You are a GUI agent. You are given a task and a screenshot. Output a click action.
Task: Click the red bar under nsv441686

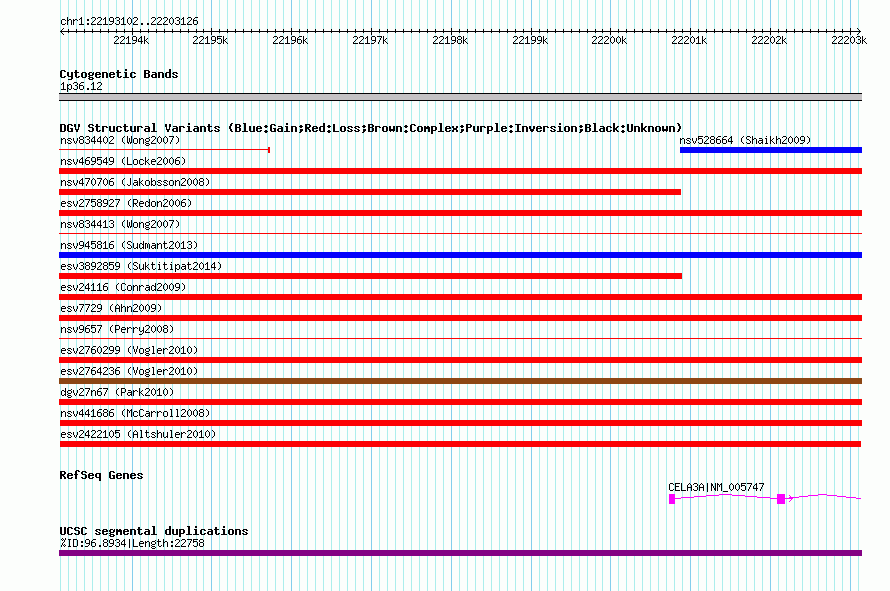pyautogui.click(x=460, y=423)
